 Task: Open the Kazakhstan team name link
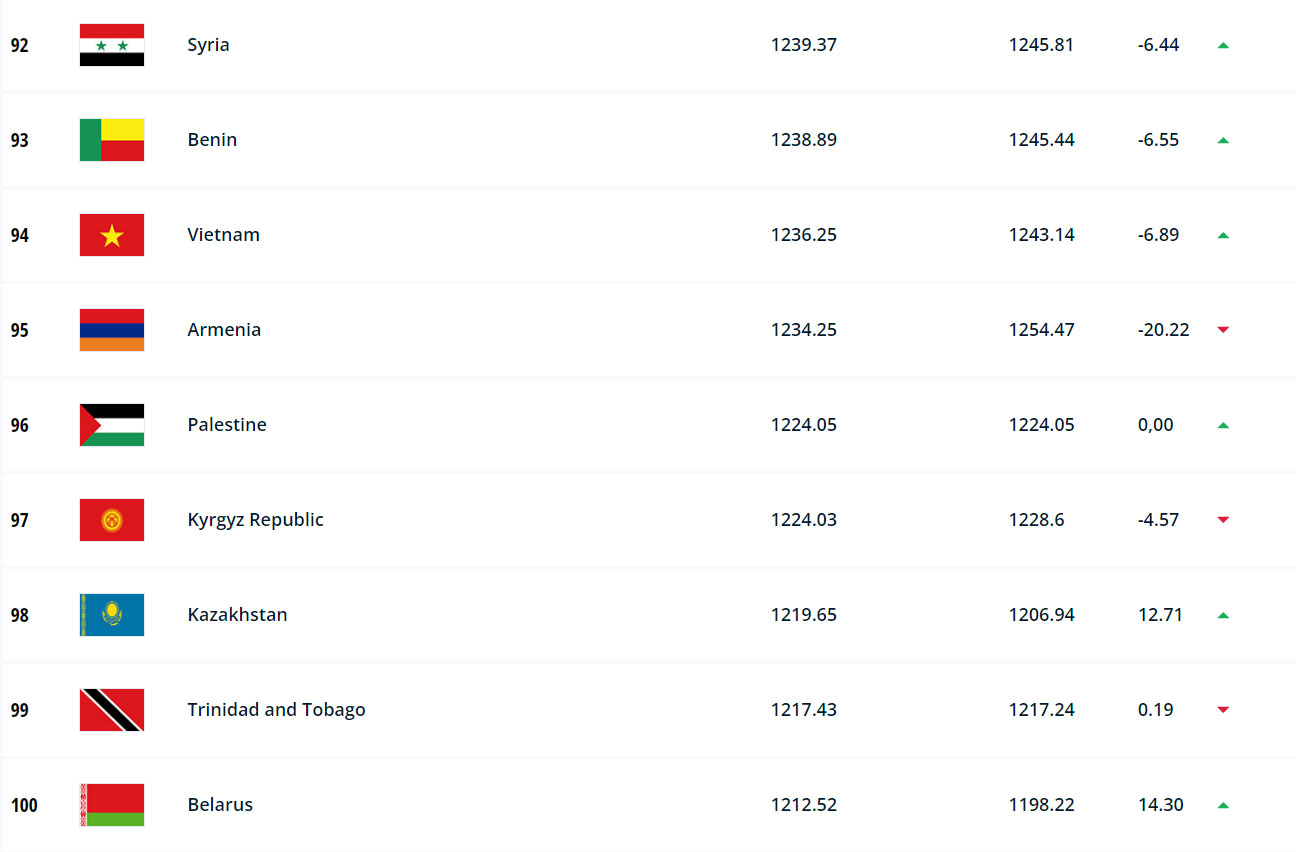(x=237, y=615)
